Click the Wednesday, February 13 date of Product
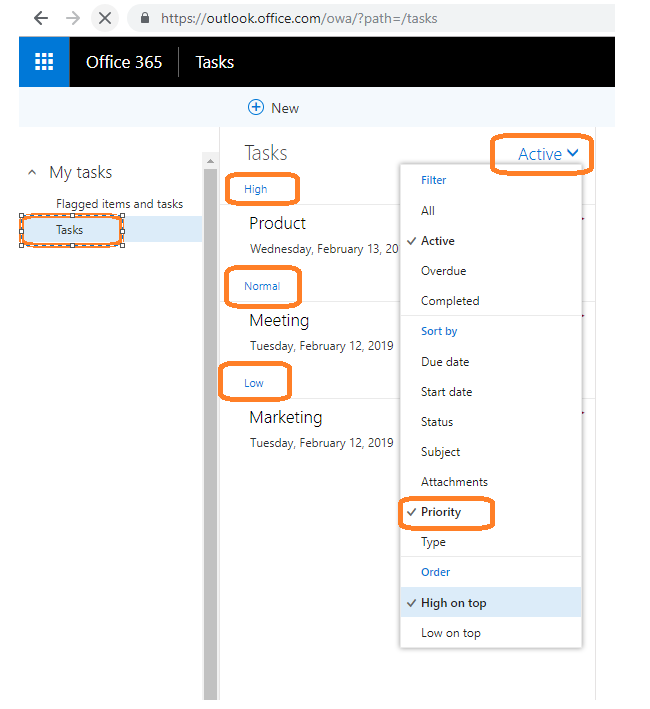 tap(324, 249)
